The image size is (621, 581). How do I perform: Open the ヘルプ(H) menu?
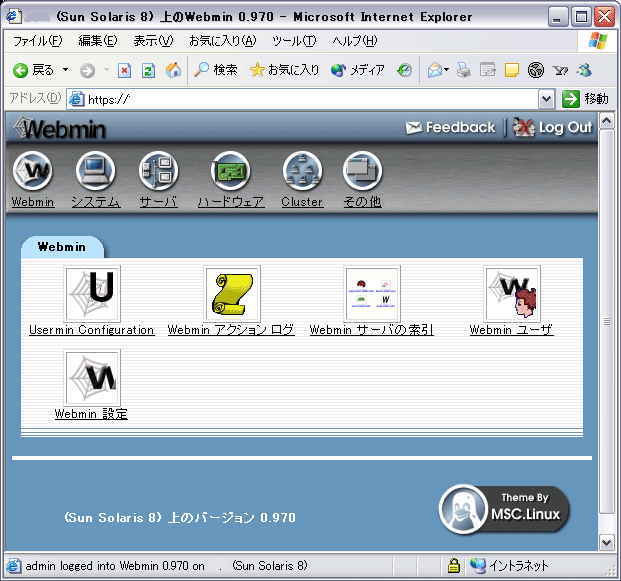click(355, 41)
